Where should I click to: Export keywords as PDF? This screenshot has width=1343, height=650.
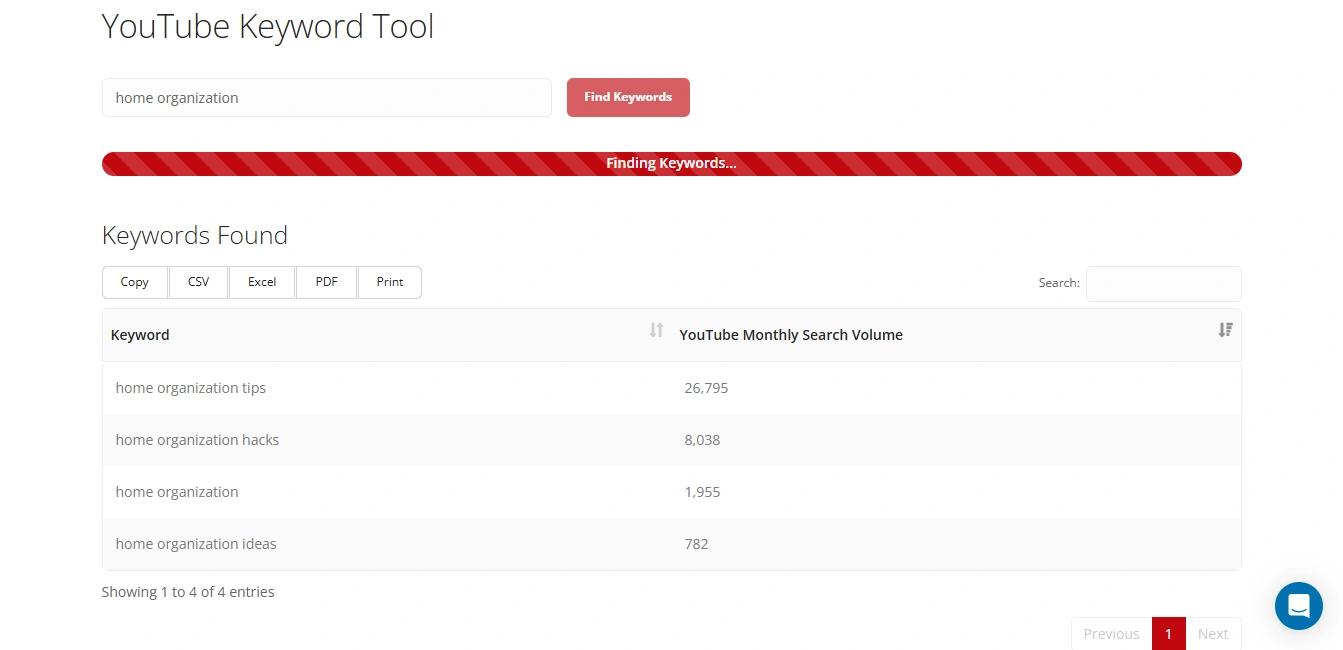point(327,282)
